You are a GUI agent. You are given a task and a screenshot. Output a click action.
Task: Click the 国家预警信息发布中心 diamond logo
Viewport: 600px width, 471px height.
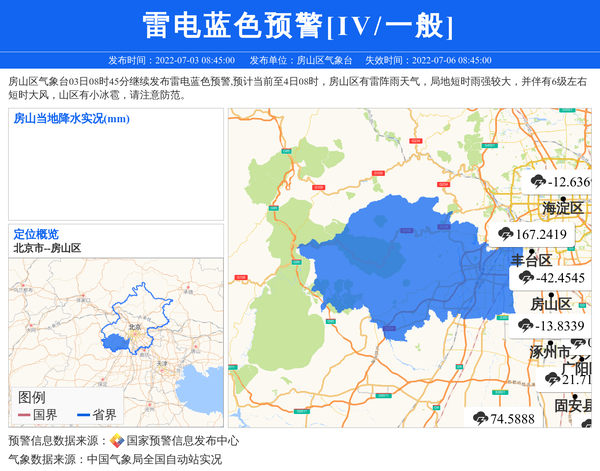[x=117, y=441]
